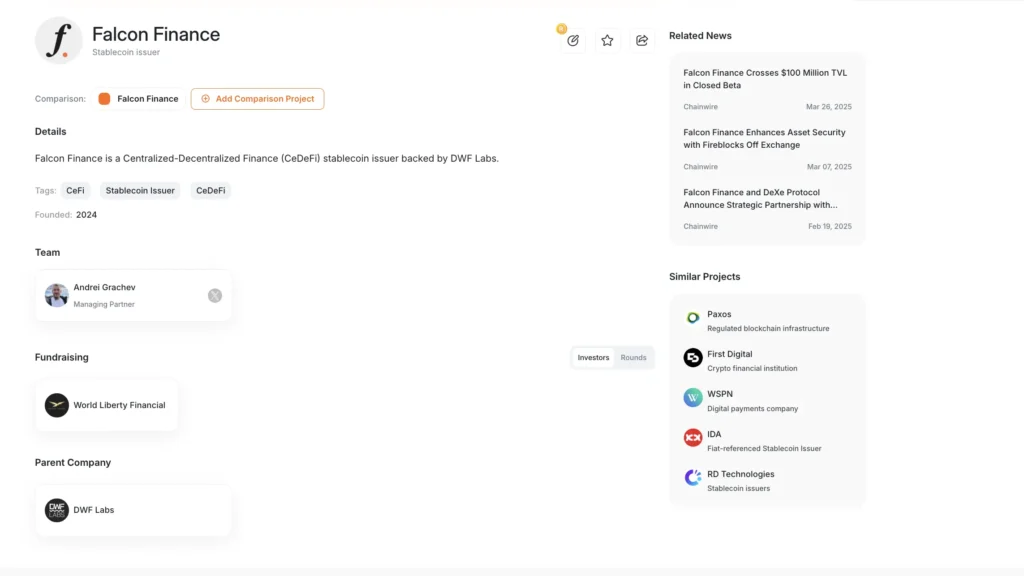Select the Falcon Finance comparison chip
1024x576 pixels.
[138, 99]
